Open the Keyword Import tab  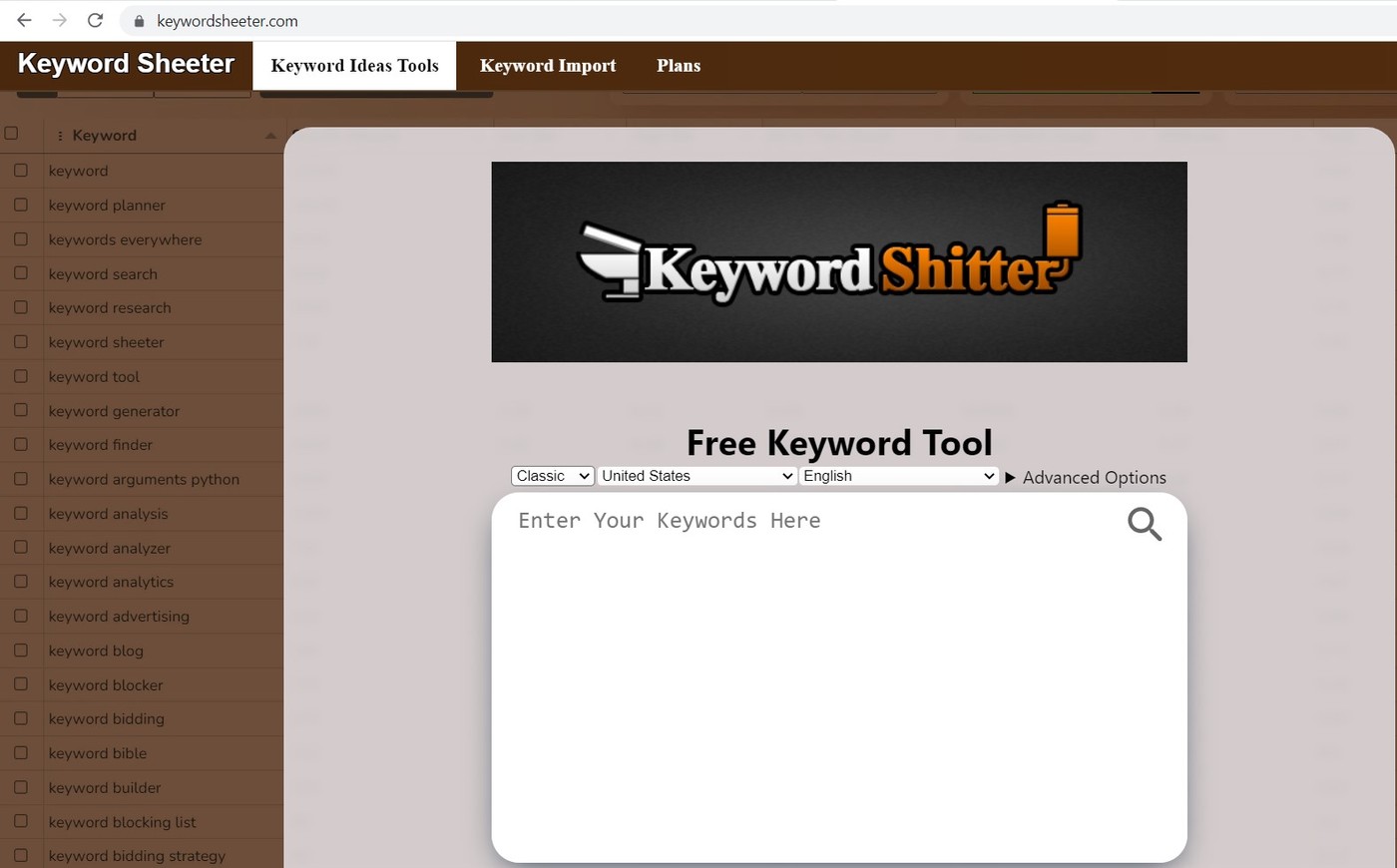coord(548,66)
